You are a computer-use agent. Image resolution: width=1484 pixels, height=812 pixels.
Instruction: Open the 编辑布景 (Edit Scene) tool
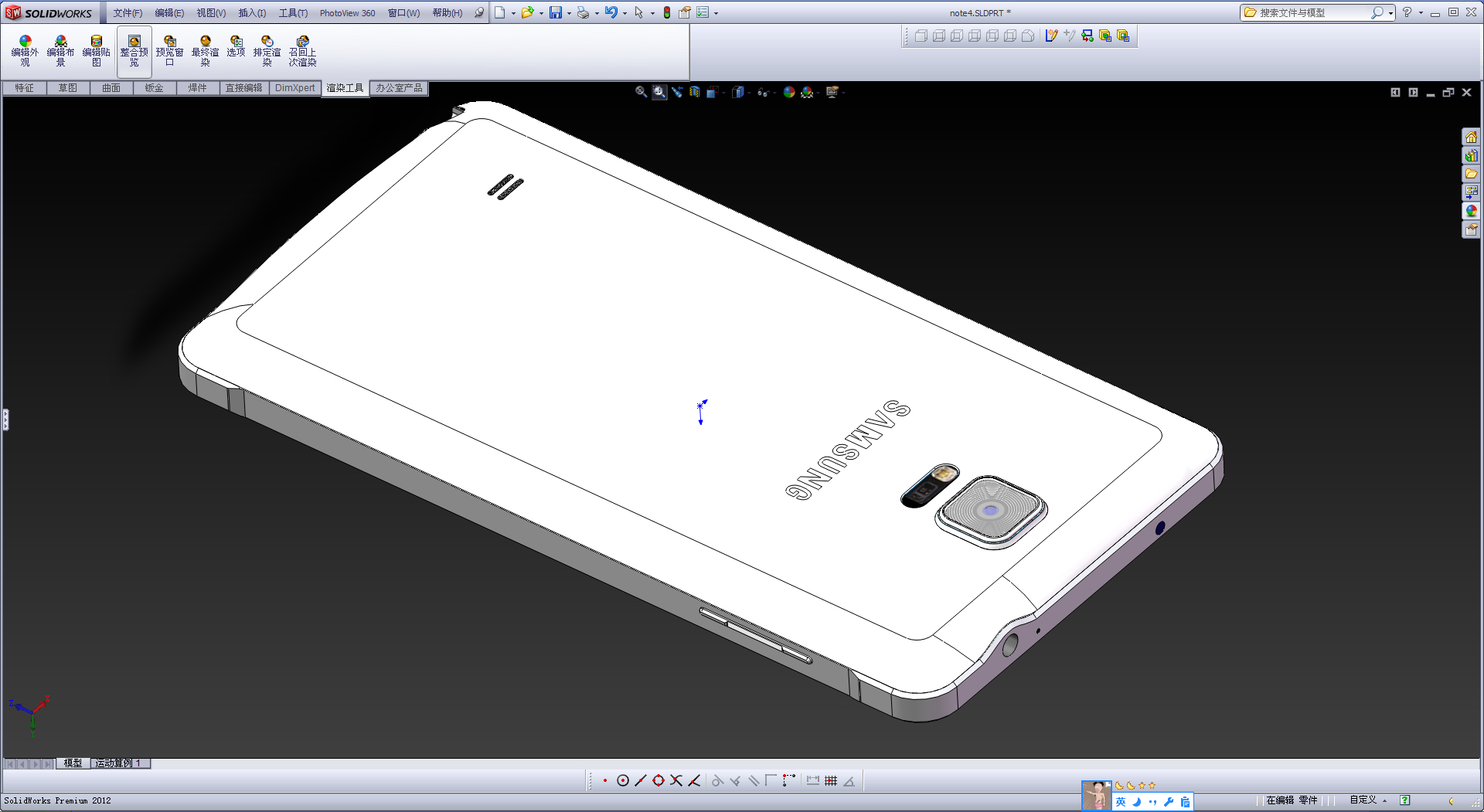[x=60, y=51]
